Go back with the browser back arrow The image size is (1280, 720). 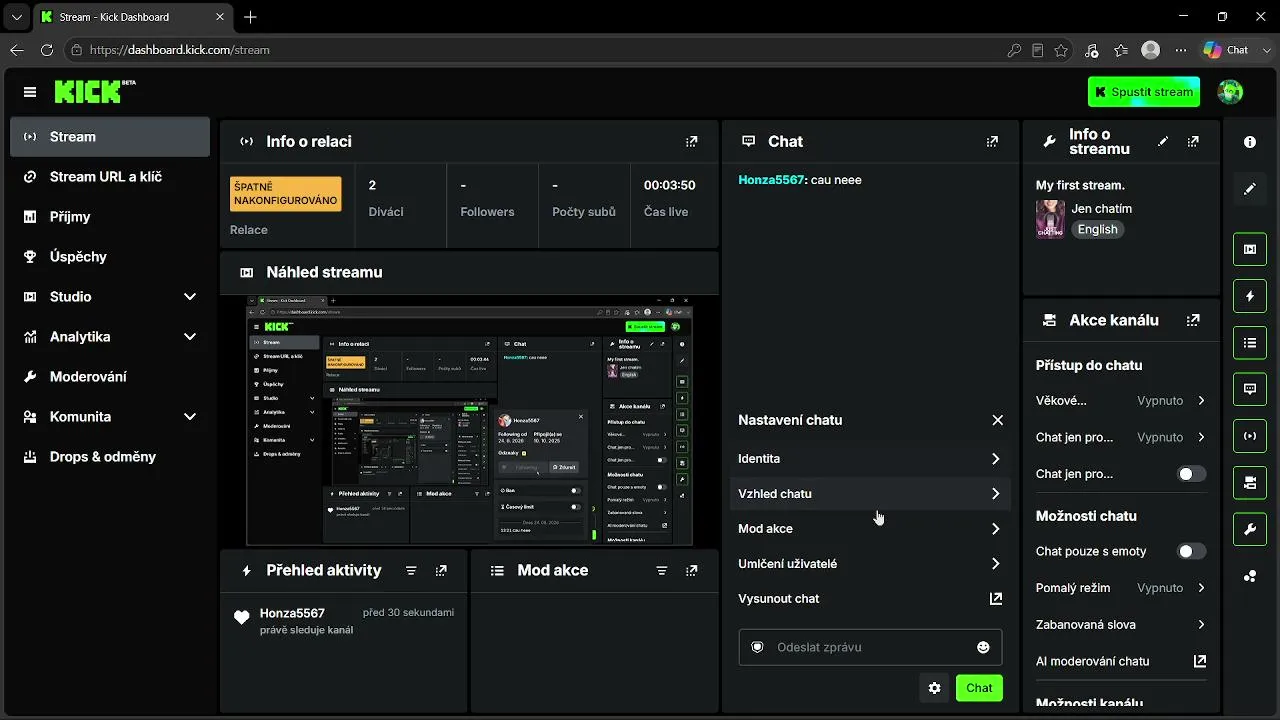pyautogui.click(x=17, y=50)
